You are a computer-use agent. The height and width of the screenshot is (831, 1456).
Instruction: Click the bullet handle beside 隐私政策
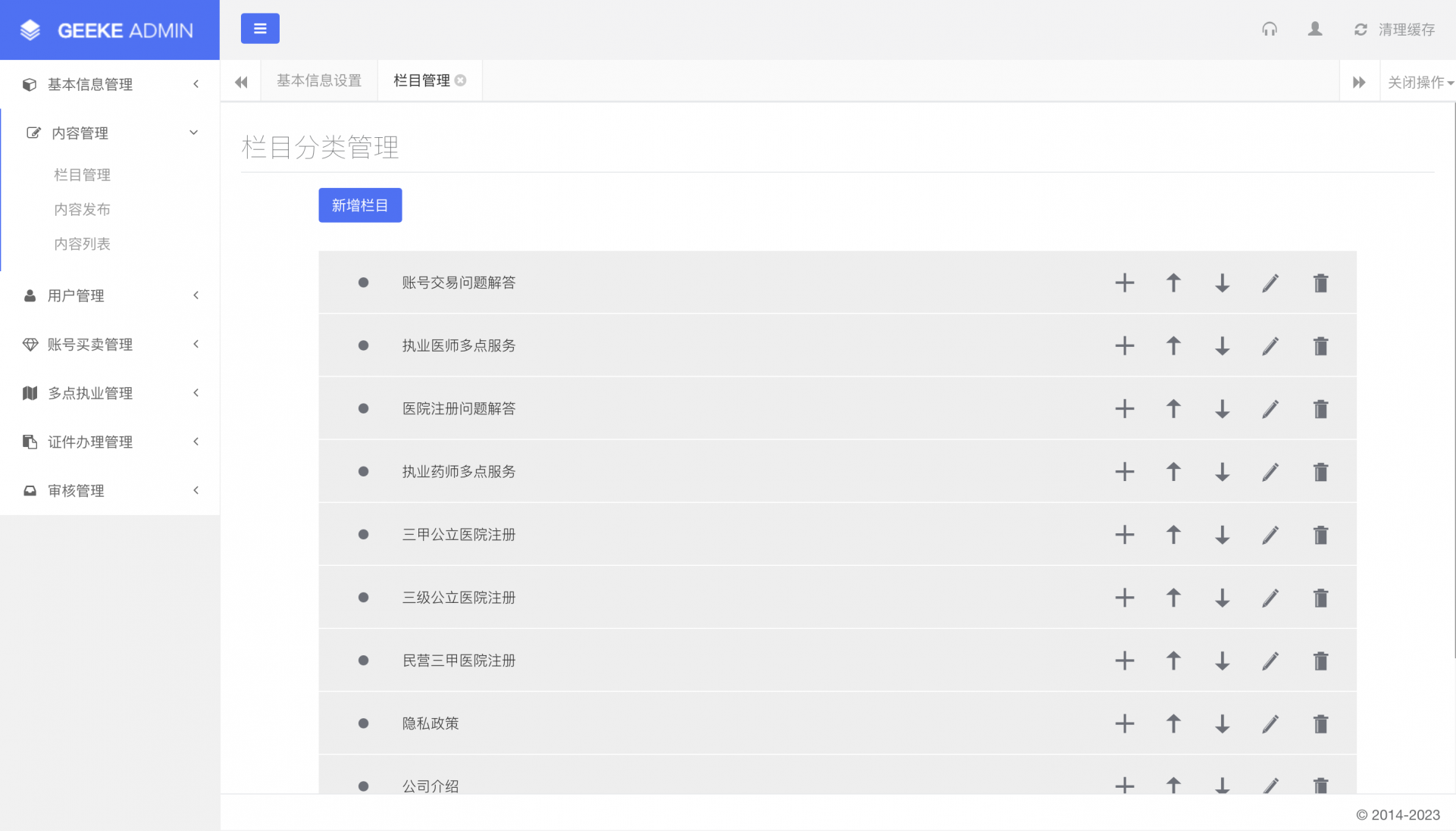point(363,723)
